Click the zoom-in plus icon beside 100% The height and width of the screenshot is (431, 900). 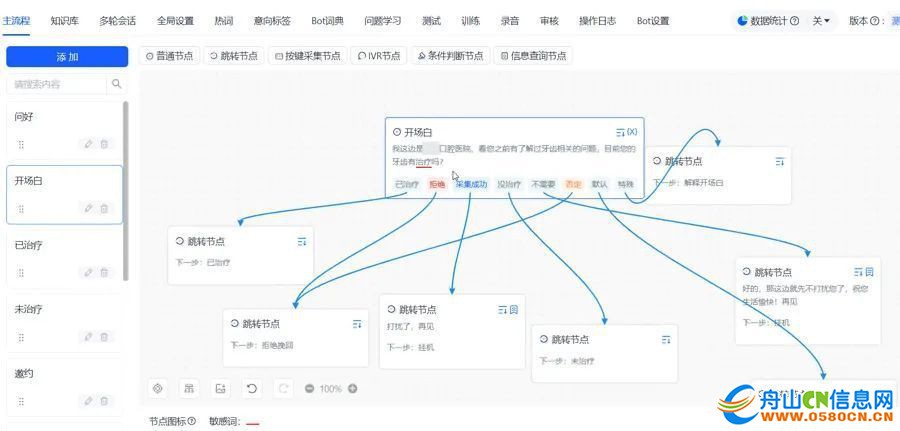(352, 389)
